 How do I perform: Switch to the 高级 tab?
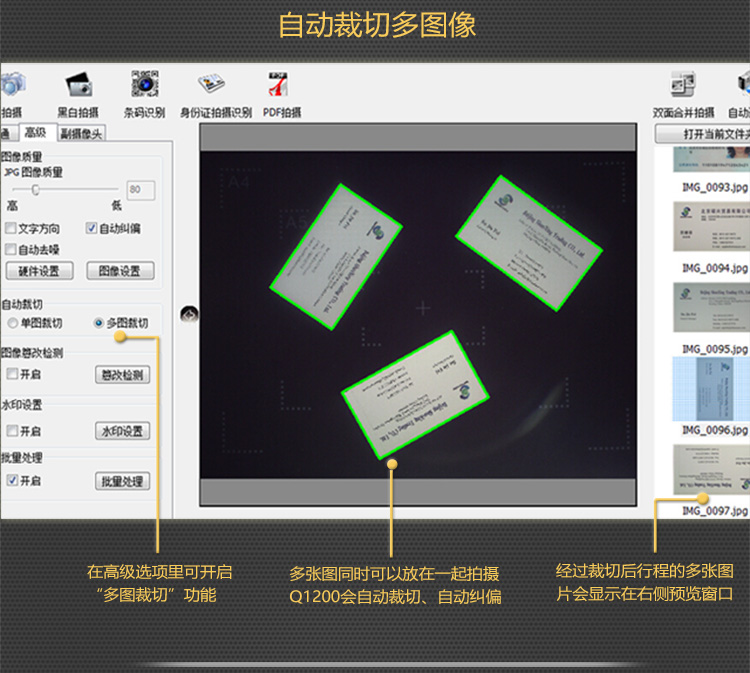pos(36,132)
